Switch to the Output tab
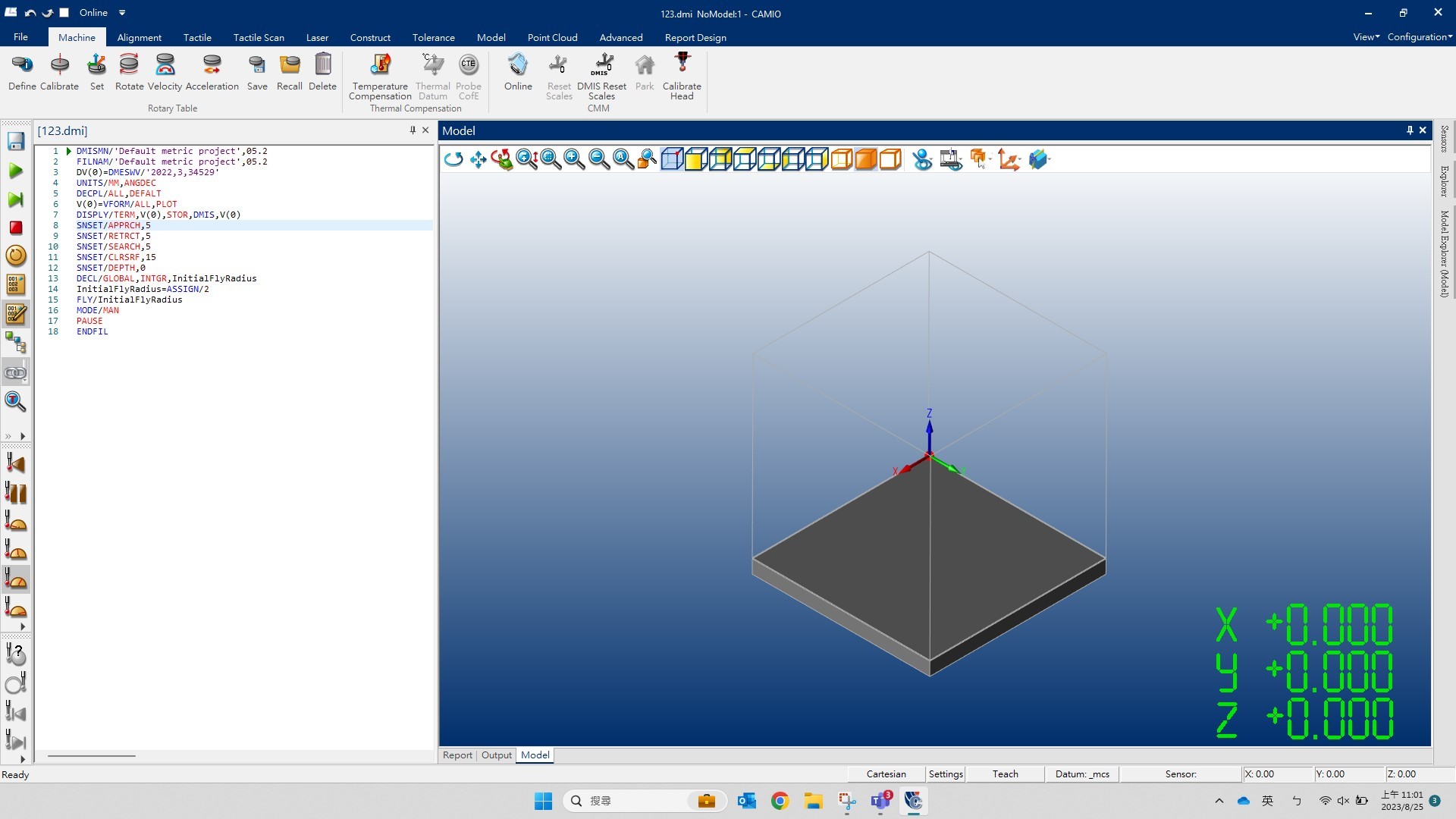Image resolution: width=1456 pixels, height=819 pixels. [496, 755]
